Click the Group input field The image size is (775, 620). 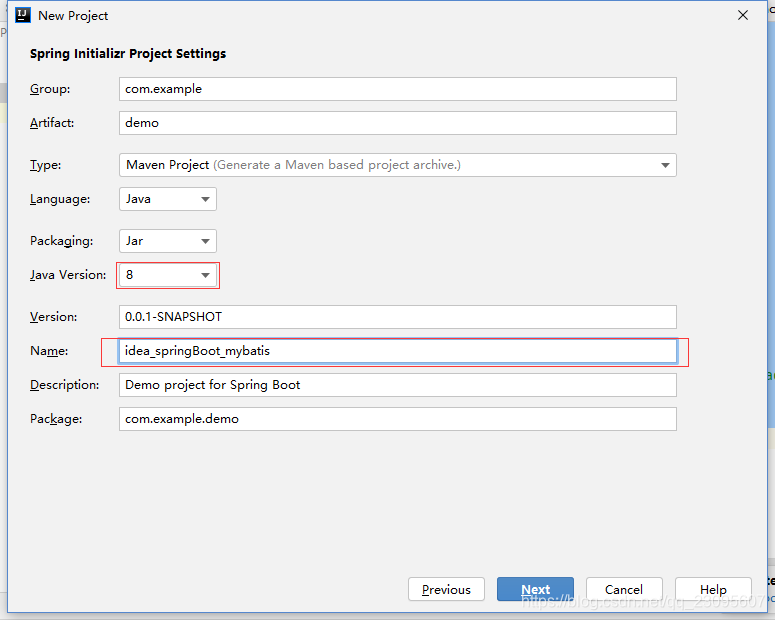click(397, 89)
